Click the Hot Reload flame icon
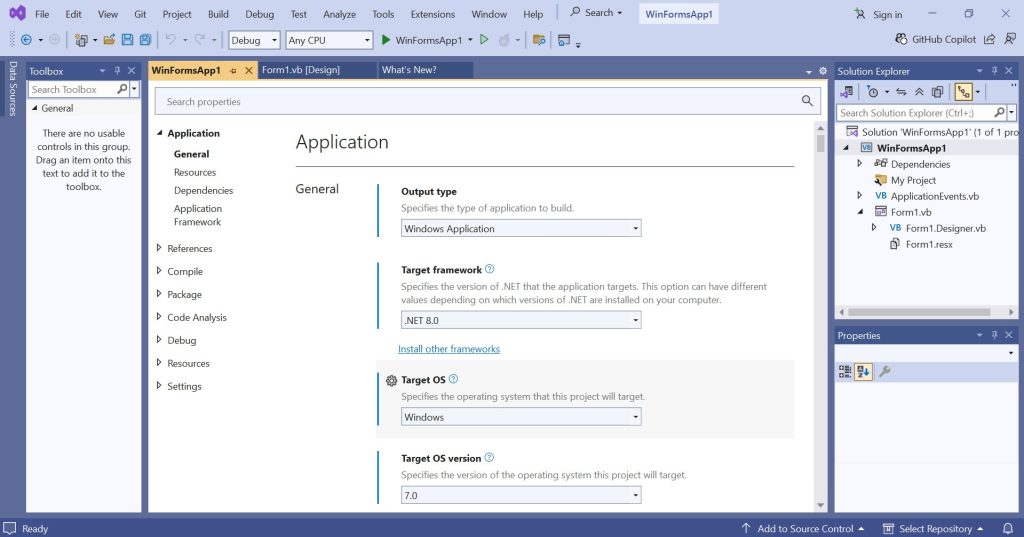The width and height of the screenshot is (1024, 537). tap(504, 40)
